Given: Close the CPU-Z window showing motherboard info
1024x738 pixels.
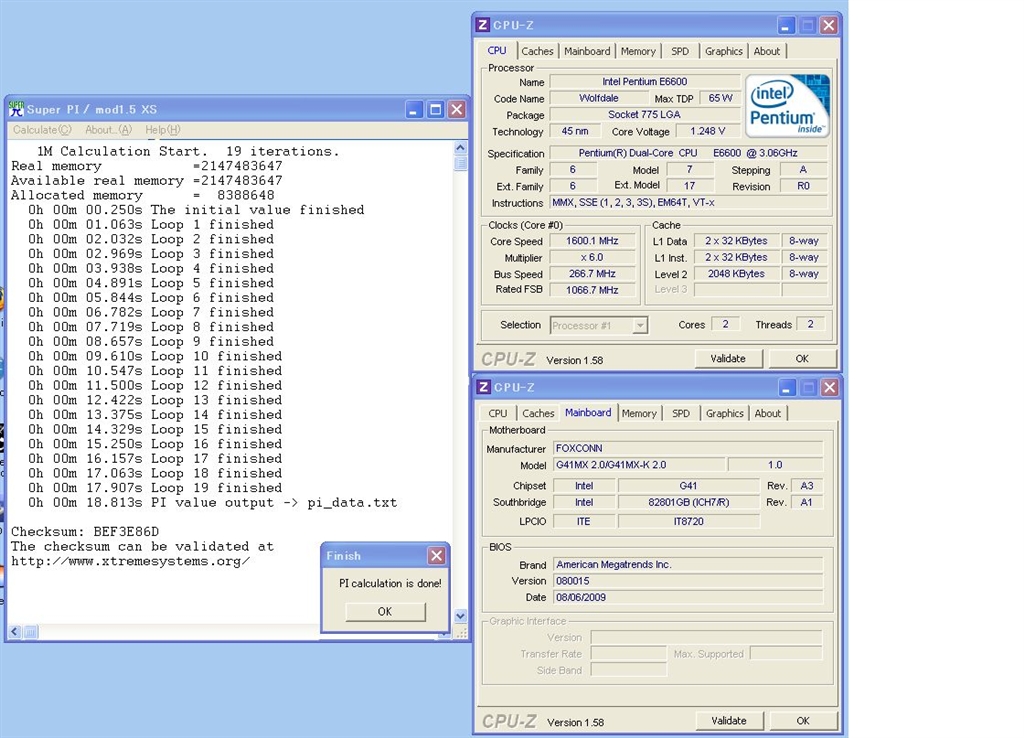Looking at the screenshot, I should (828, 387).
